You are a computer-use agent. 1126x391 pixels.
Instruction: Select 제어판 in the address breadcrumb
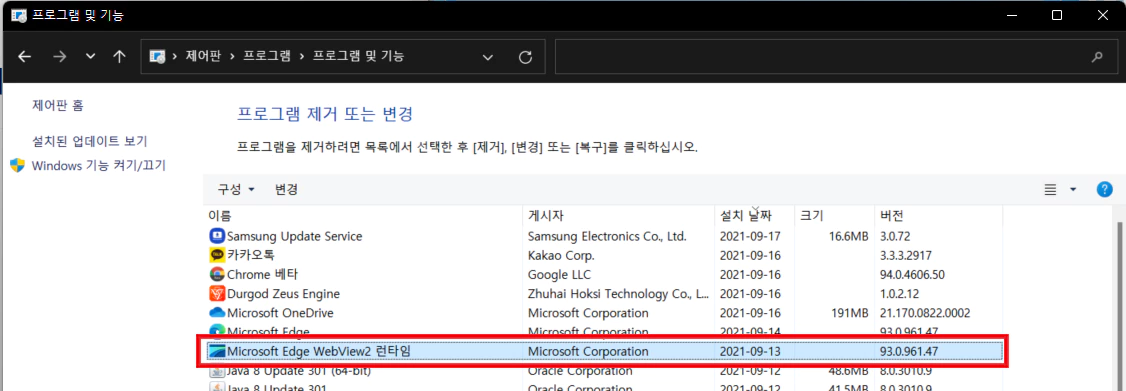(x=203, y=57)
